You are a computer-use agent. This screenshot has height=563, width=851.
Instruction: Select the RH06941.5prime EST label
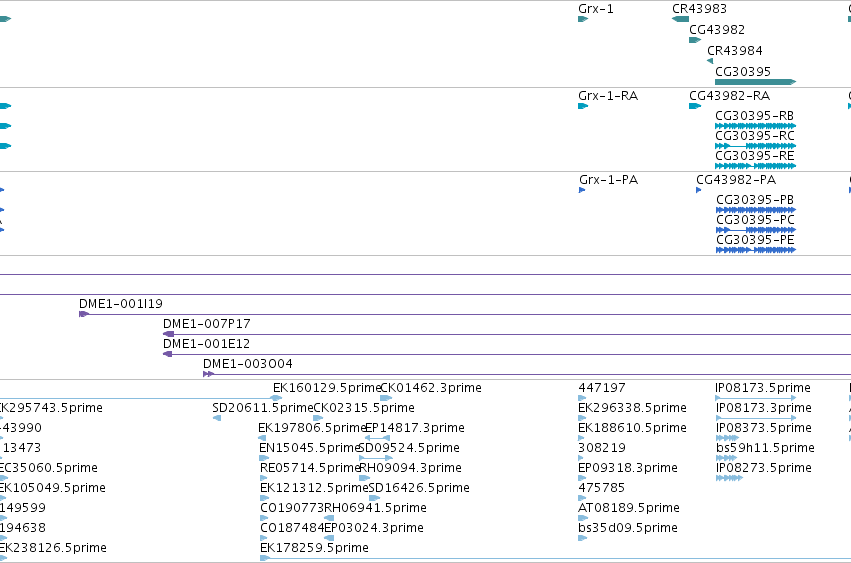pos(375,508)
